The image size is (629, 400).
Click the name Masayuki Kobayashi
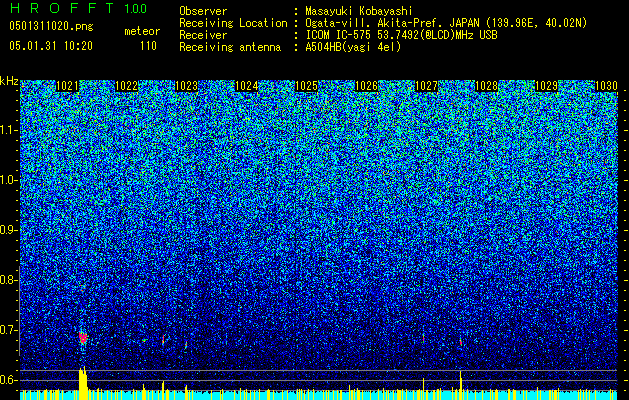tap(359, 11)
